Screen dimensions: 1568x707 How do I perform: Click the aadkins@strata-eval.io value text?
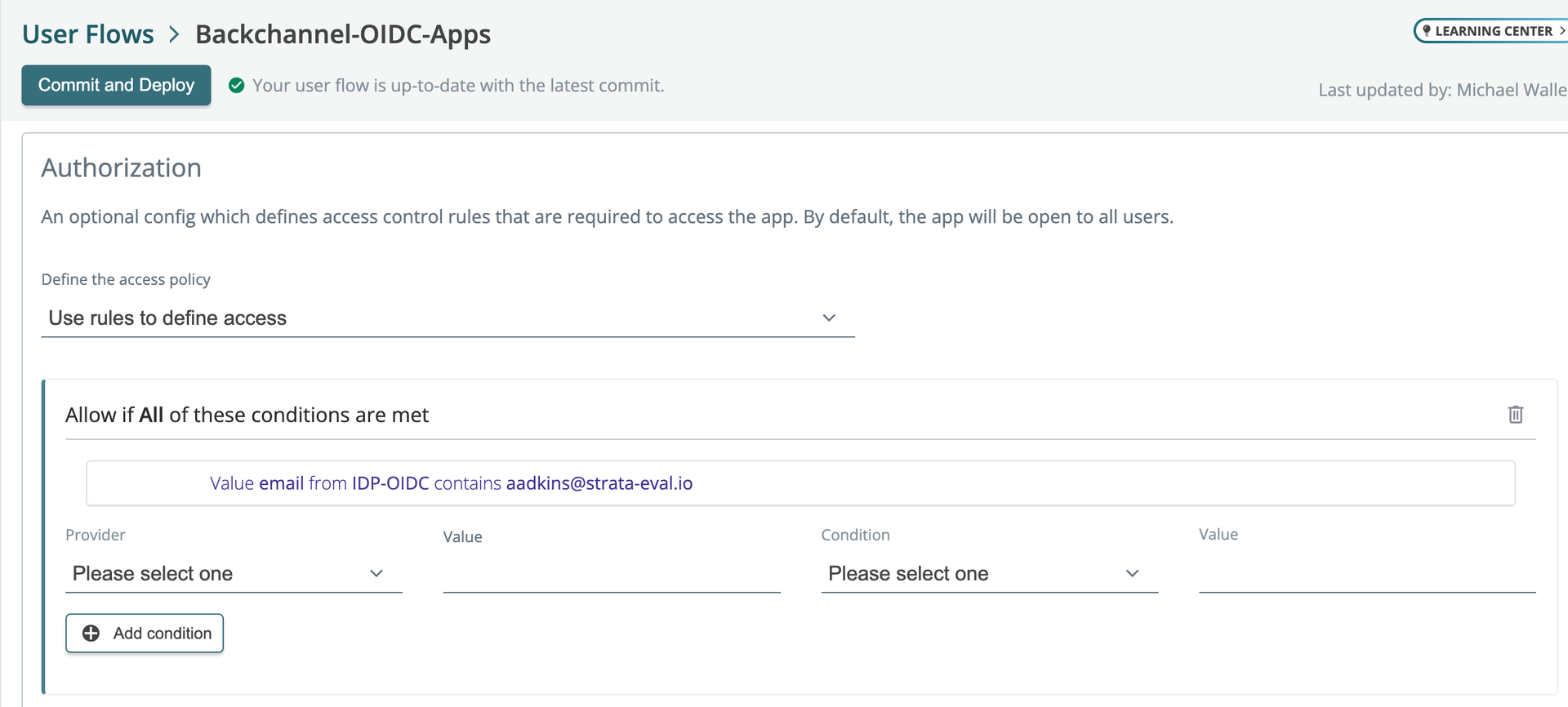pos(599,483)
